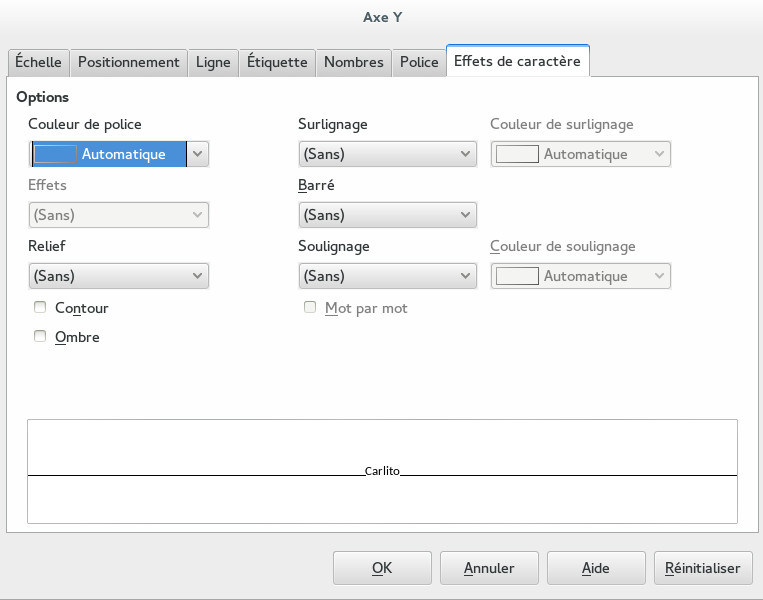The height and width of the screenshot is (600, 763).
Task: Enable the Contour checkbox
Action: tap(41, 308)
